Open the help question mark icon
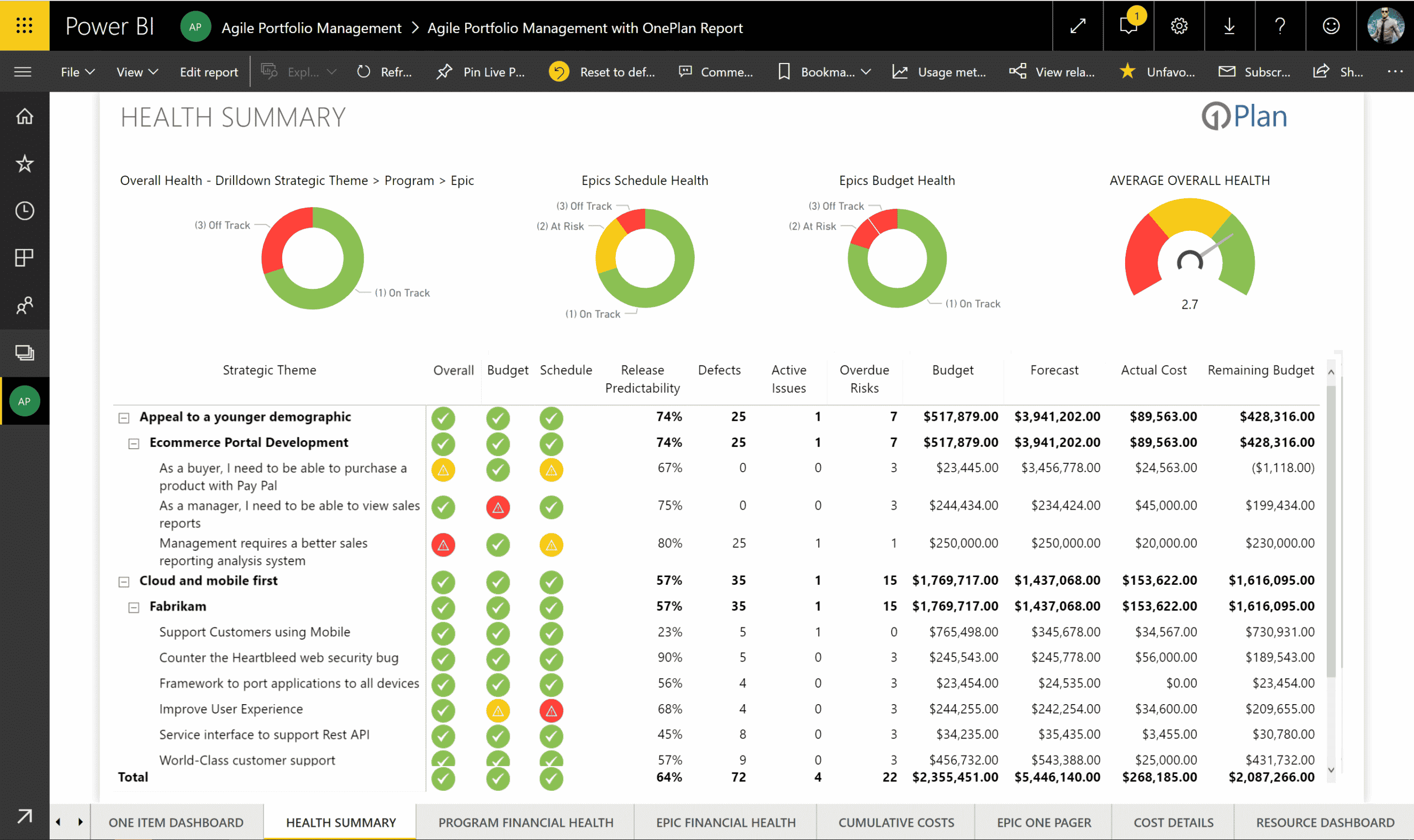Viewport: 1414px width, 840px height. pyautogui.click(x=1280, y=26)
